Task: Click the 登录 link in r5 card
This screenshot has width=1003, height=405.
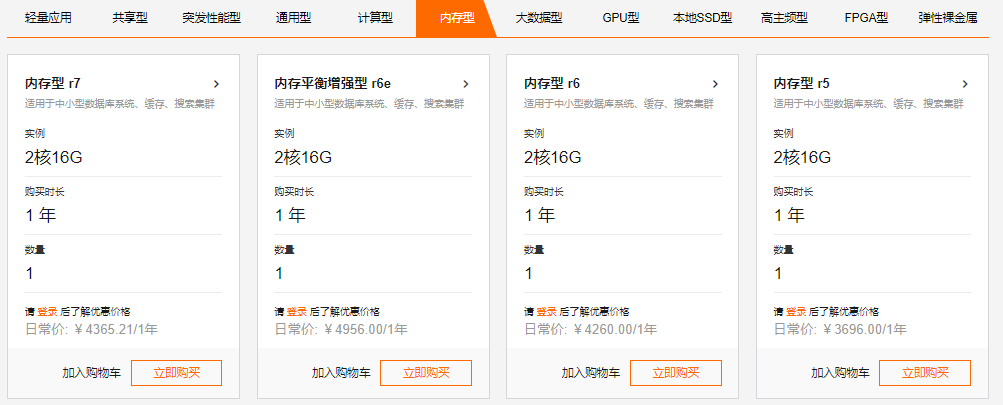Action: [x=795, y=312]
